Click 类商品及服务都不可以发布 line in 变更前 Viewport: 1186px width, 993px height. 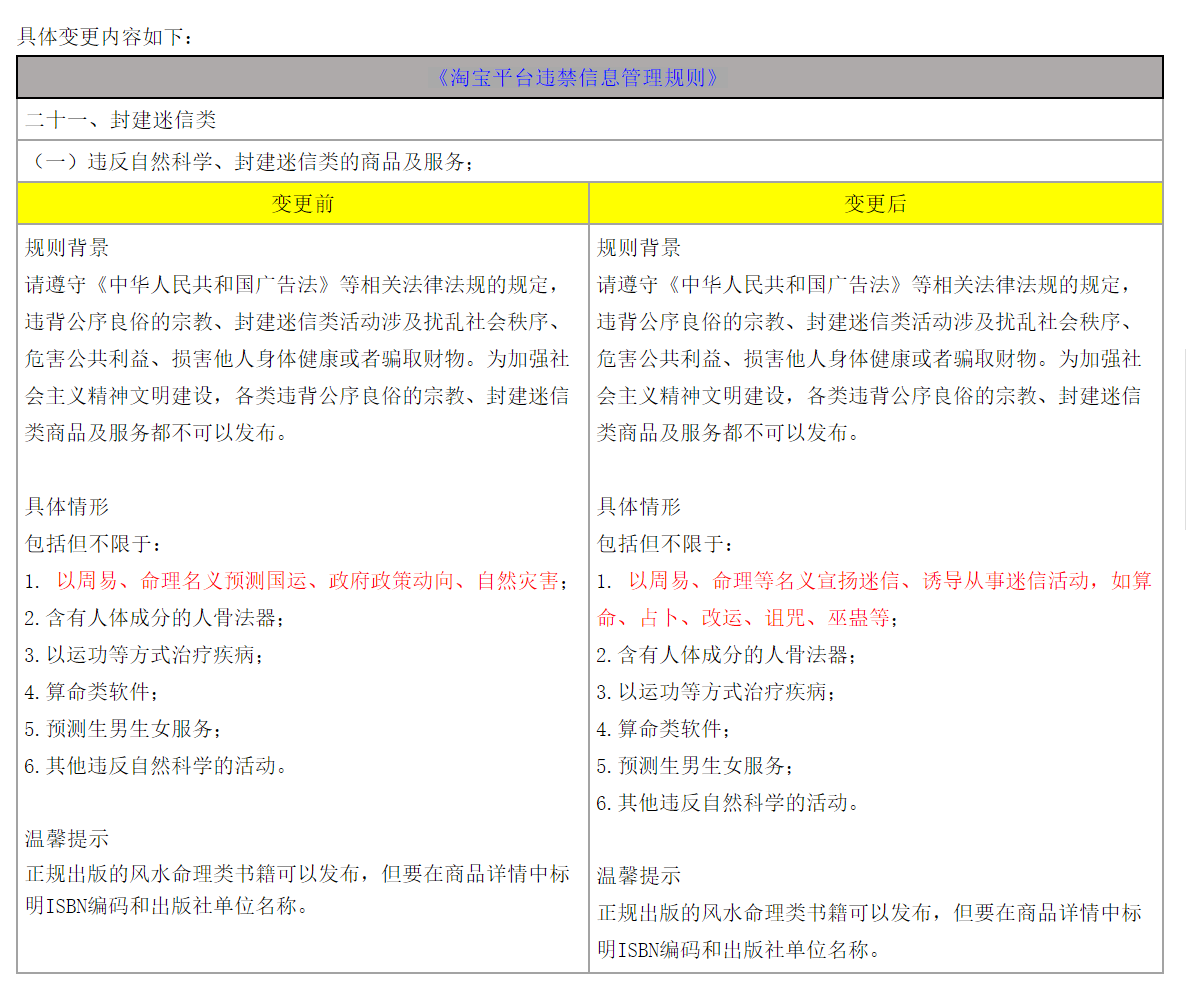pyautogui.click(x=156, y=433)
